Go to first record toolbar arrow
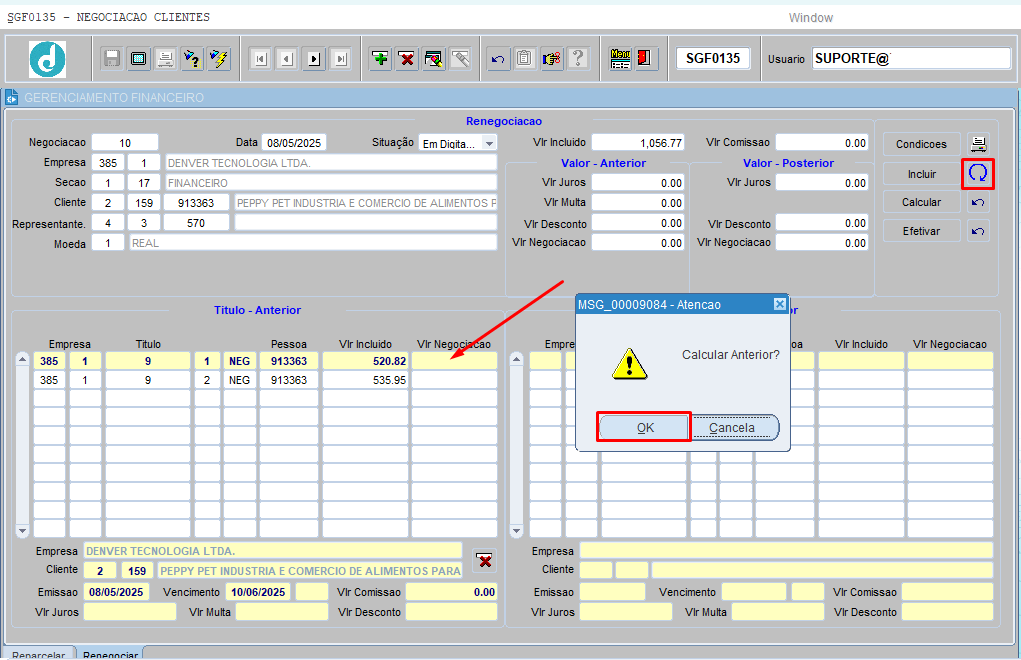Image resolution: width=1021 pixels, height=660 pixels. pos(260,59)
